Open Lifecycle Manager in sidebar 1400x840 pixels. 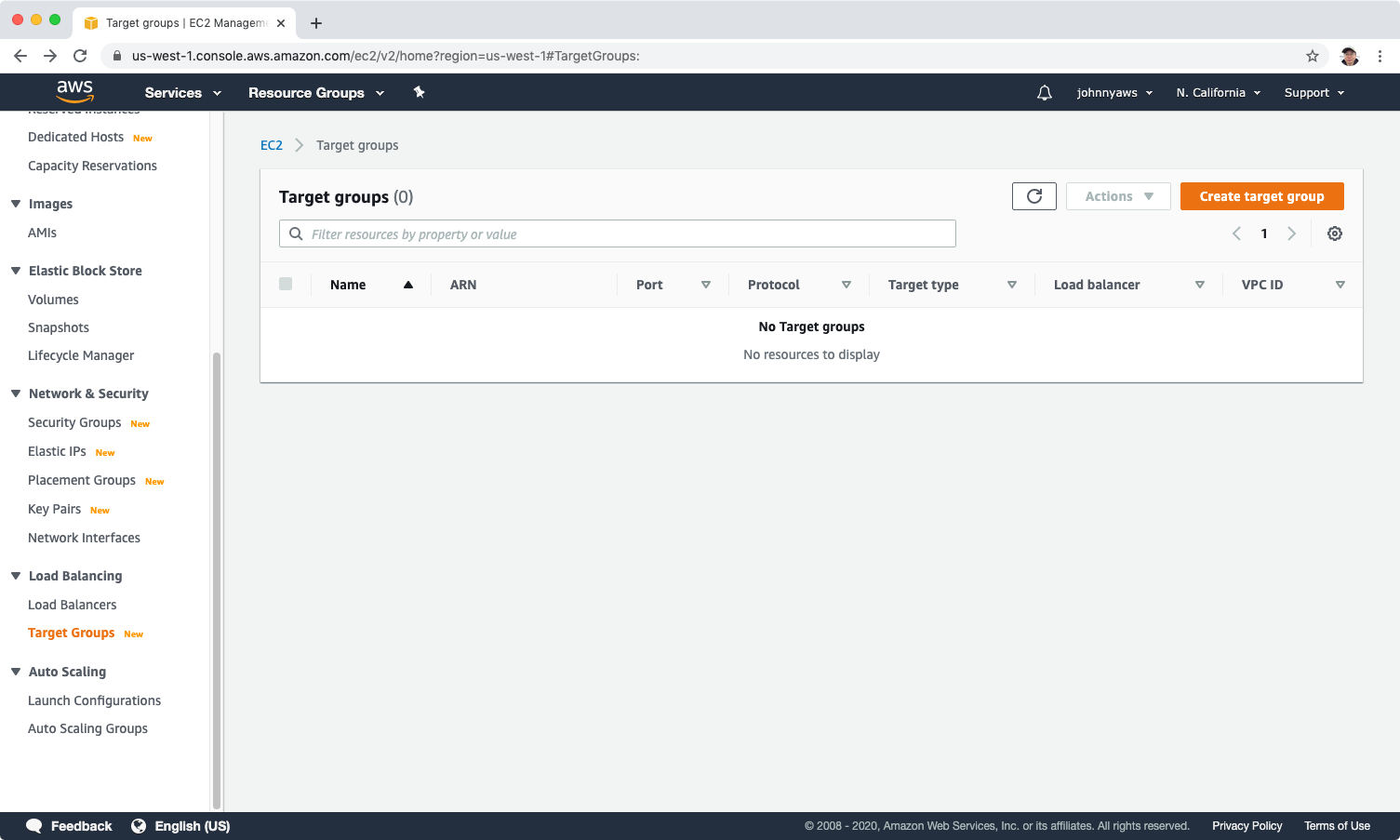[81, 355]
